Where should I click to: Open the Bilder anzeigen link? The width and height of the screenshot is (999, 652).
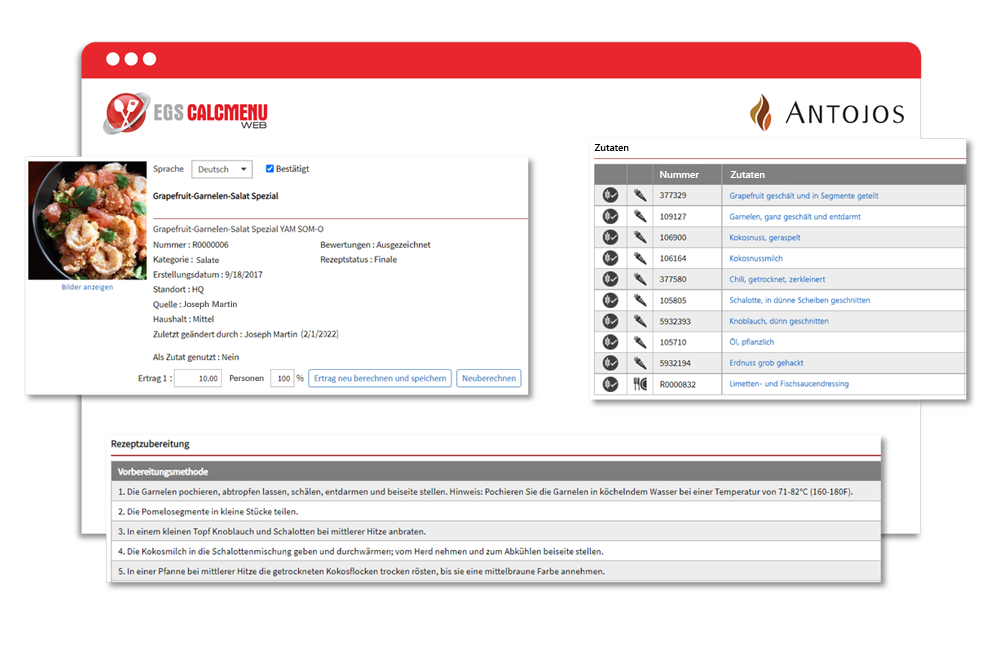pyautogui.click(x=87, y=287)
